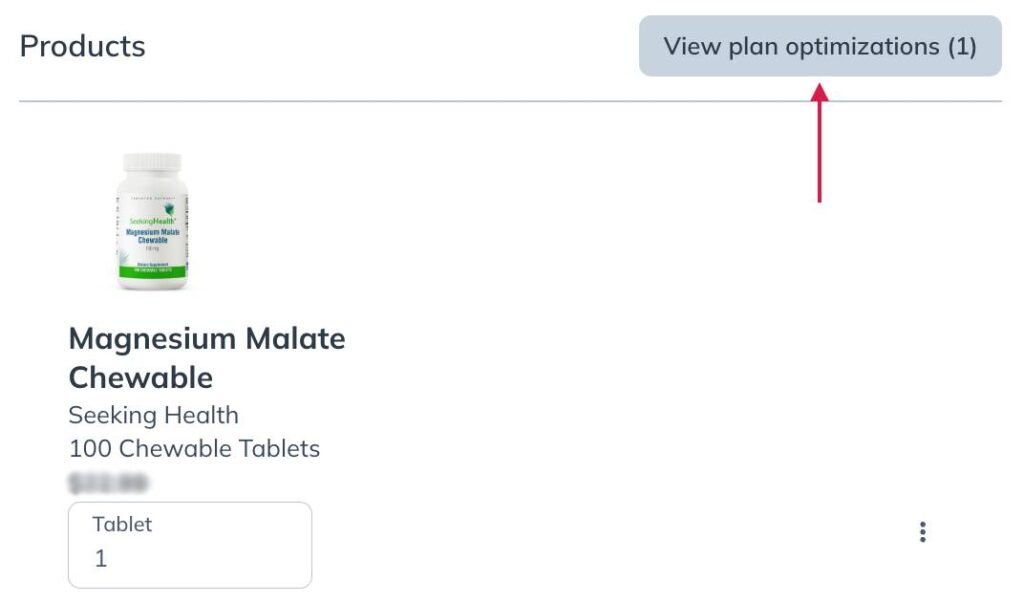Click the green band on bottle label
The image size is (1024, 602).
152,270
